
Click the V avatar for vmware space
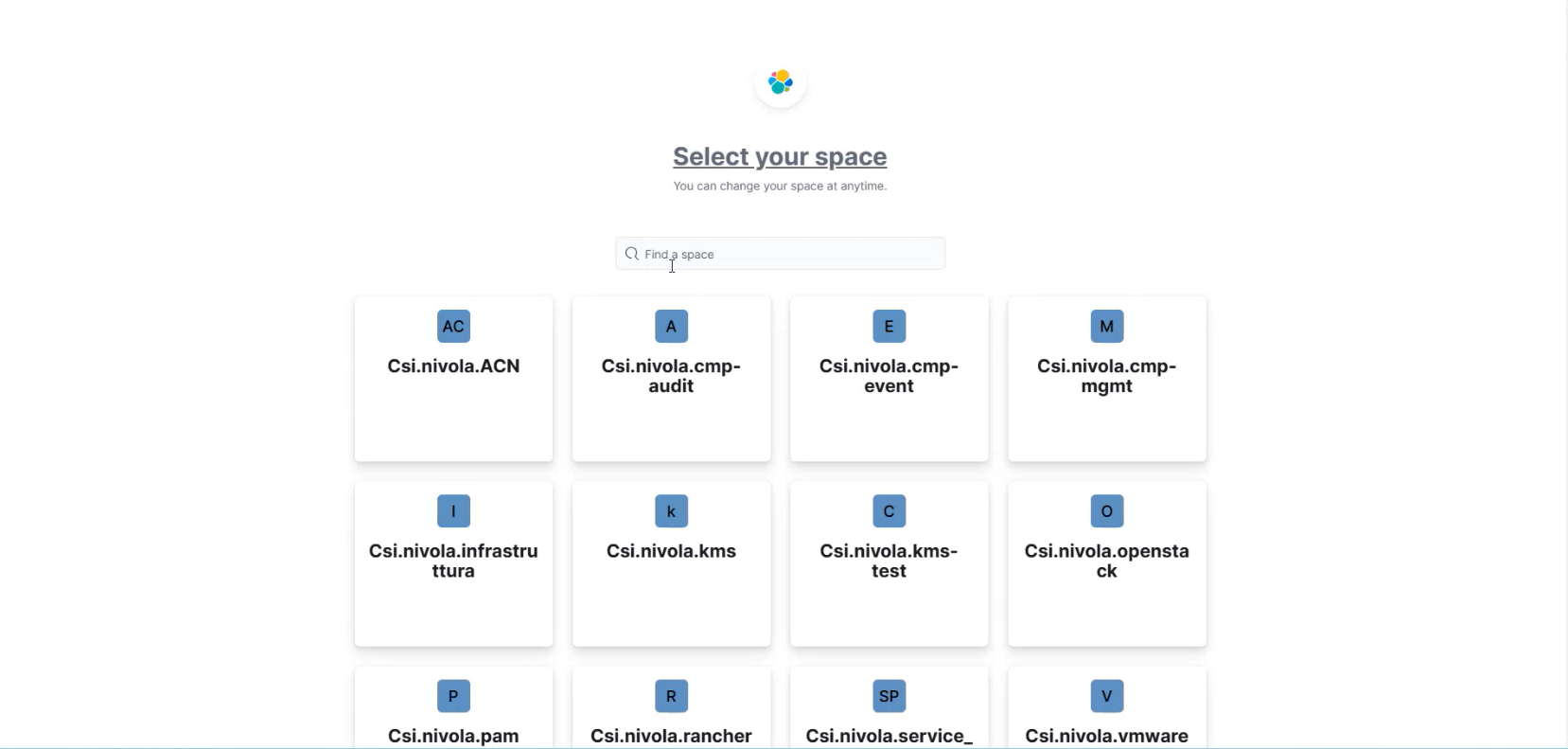click(1106, 696)
